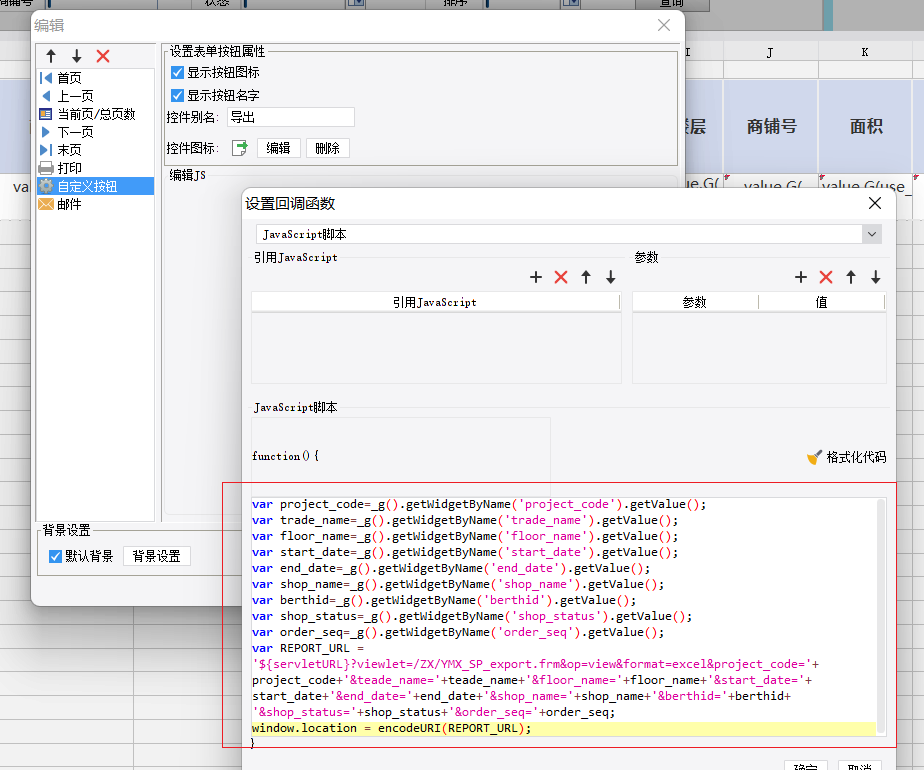Toggle the 显示按钮图标 checkbox
924x770 pixels.
[177, 73]
